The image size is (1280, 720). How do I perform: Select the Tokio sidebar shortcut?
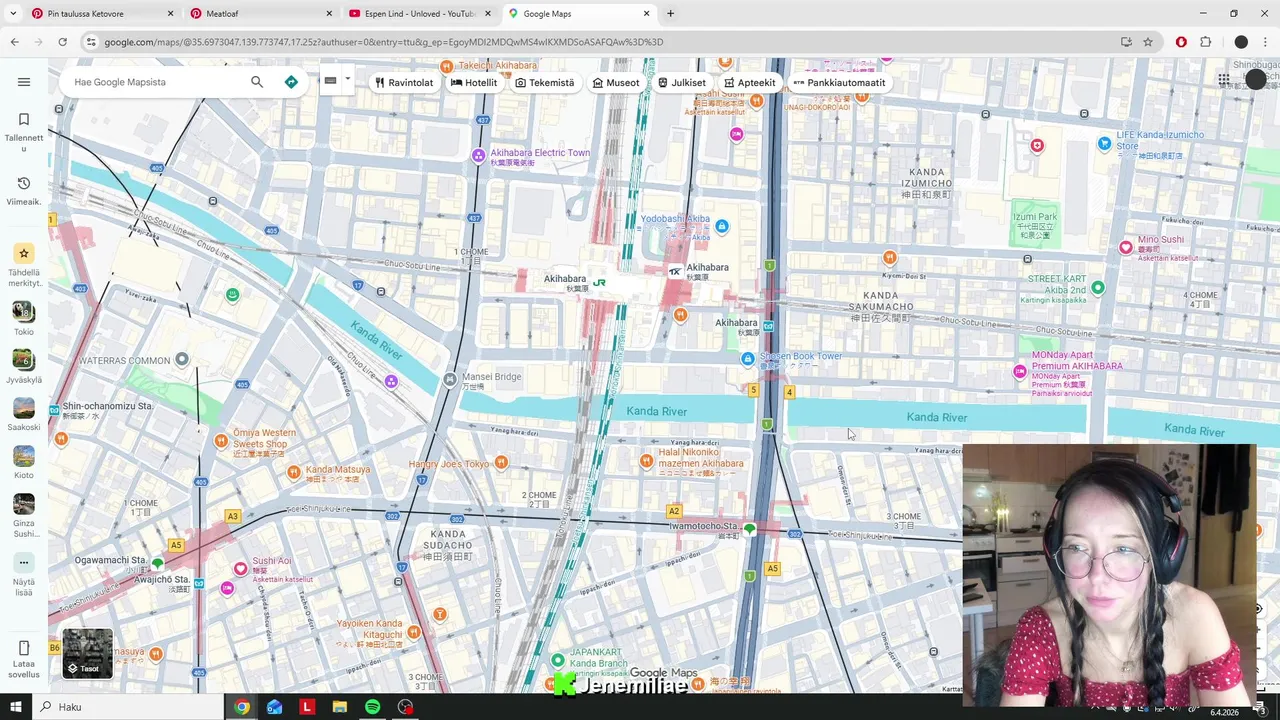click(24, 319)
